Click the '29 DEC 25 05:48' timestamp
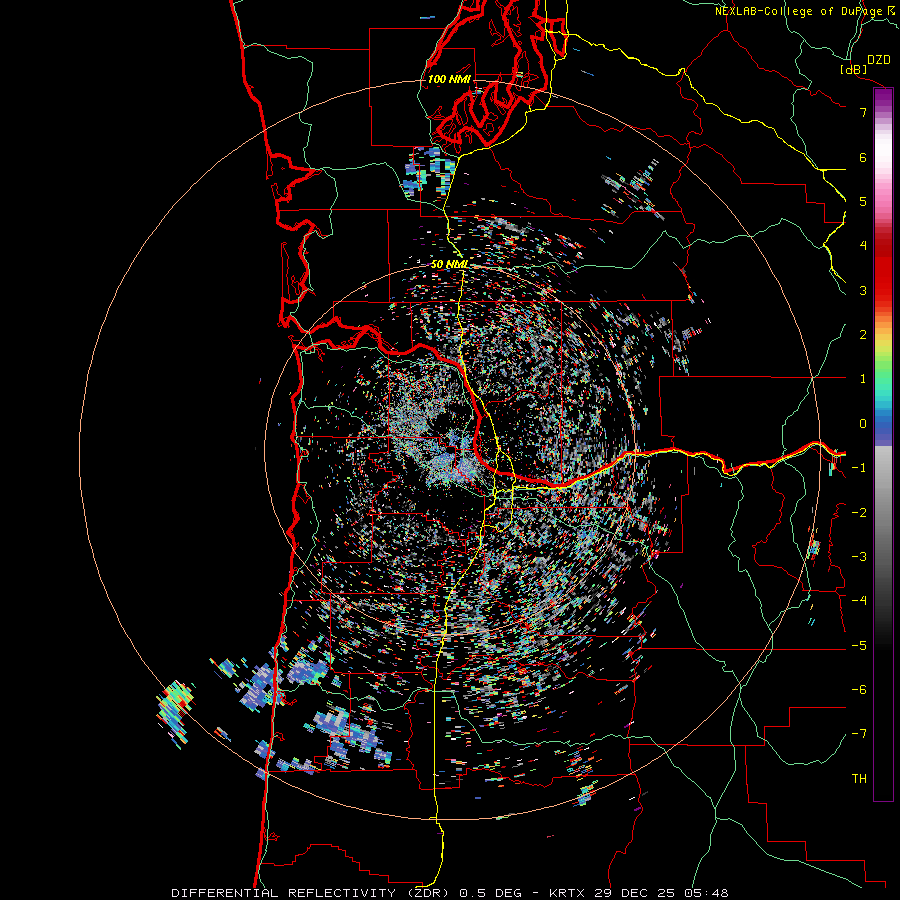The height and width of the screenshot is (900, 900). pos(660,893)
